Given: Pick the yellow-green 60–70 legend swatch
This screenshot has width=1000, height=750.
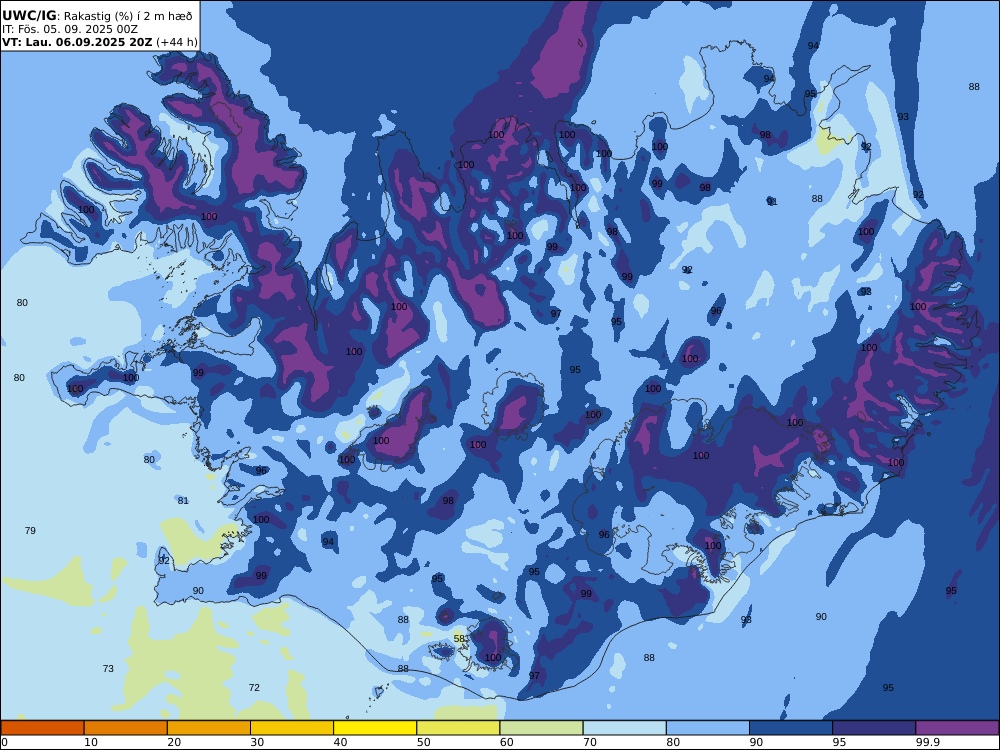Looking at the screenshot, I should tap(541, 728).
